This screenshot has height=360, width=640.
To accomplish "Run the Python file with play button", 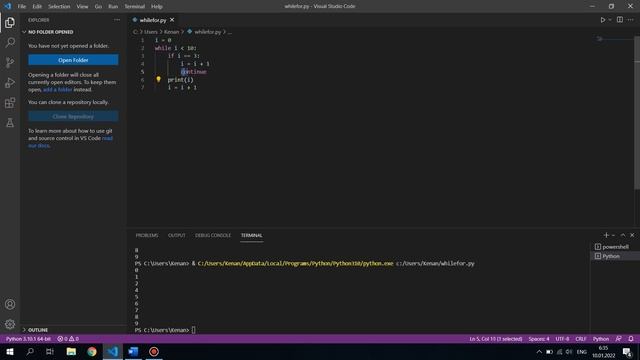I will tap(602, 20).
